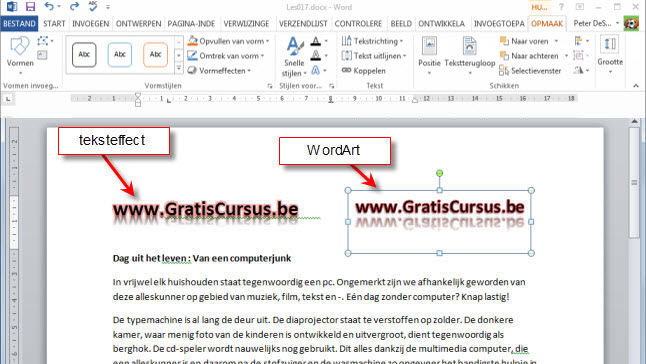Expand Opvullen van vorm dropdown
Screen dimensions: 646x364
click(268, 41)
